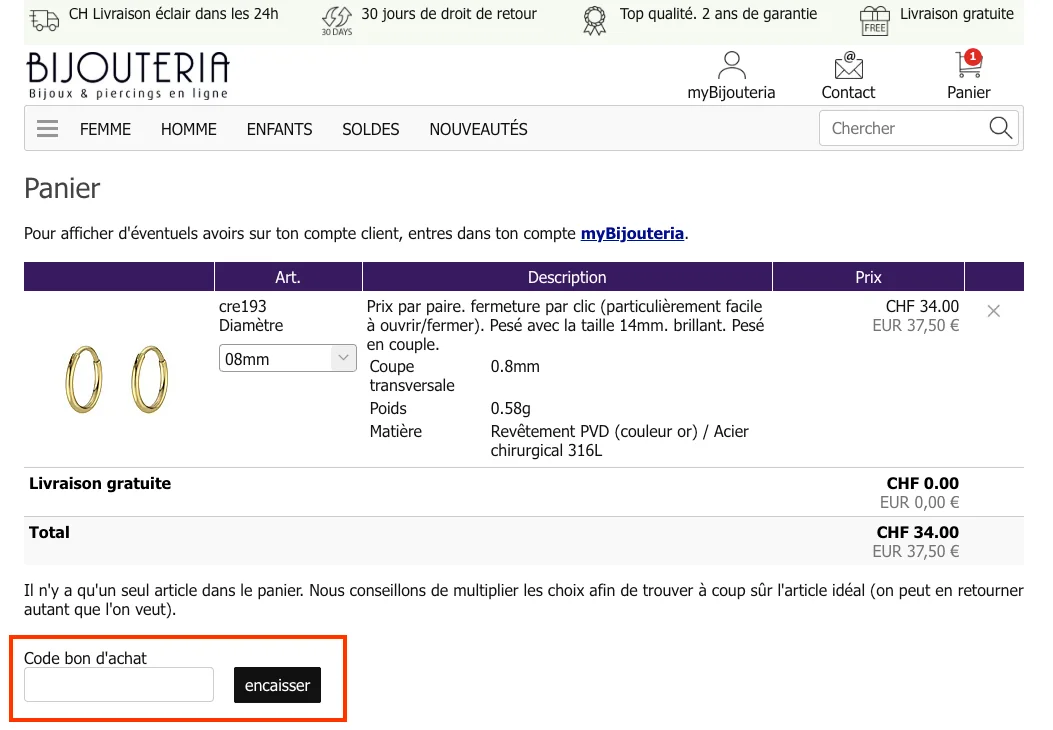Follow the myBijouteria account link in text
The height and width of the screenshot is (730, 1053).
click(632, 234)
